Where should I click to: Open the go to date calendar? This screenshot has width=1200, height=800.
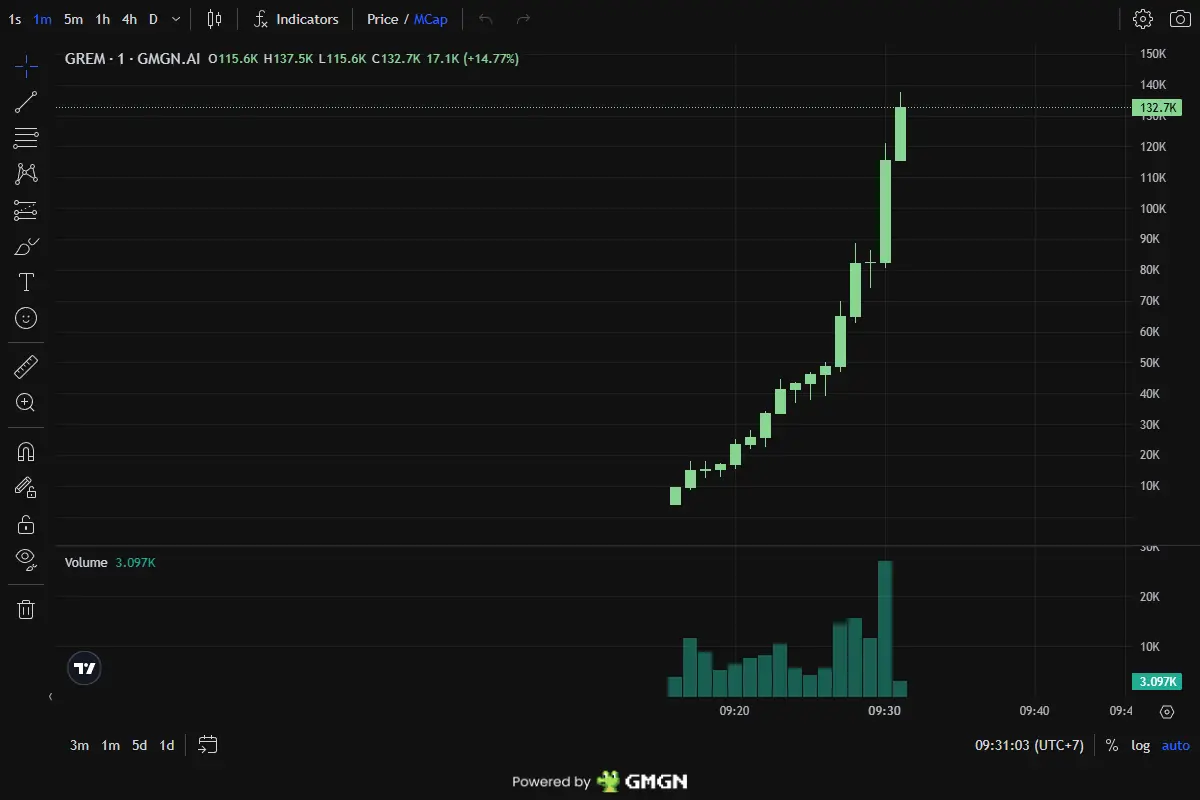pyautogui.click(x=208, y=745)
